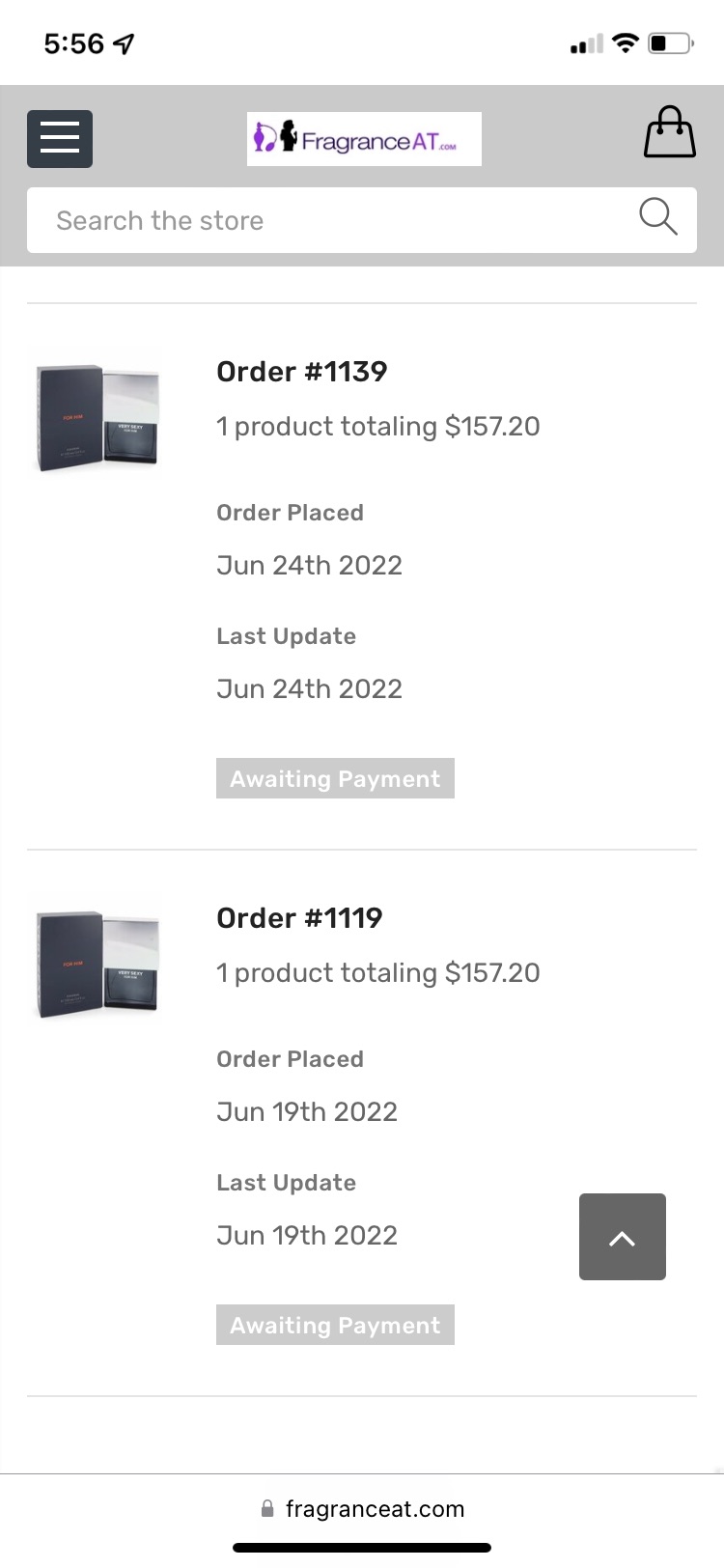
Task: Tap the battery indicator icon
Action: tap(670, 43)
